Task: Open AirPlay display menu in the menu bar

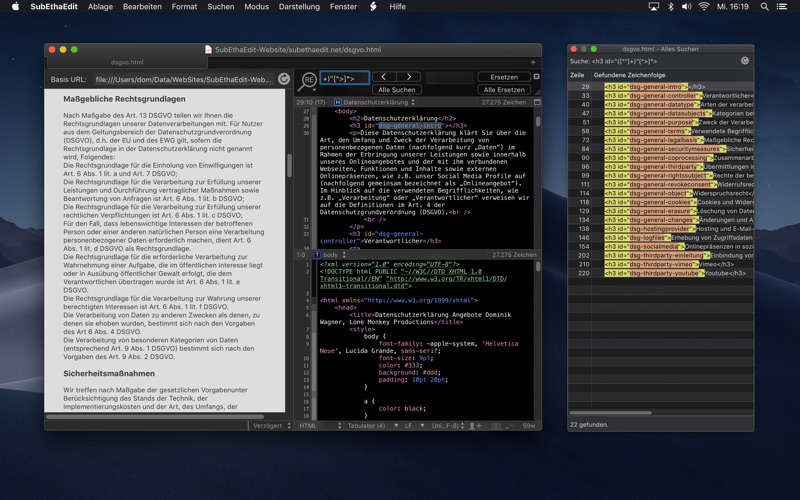Action: 654,7
